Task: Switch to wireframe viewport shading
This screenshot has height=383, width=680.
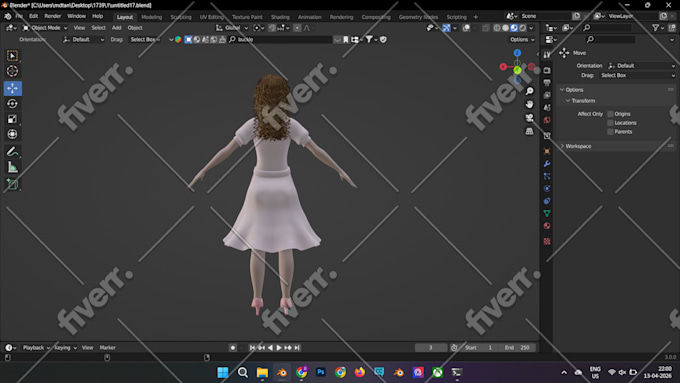Action: click(497, 28)
